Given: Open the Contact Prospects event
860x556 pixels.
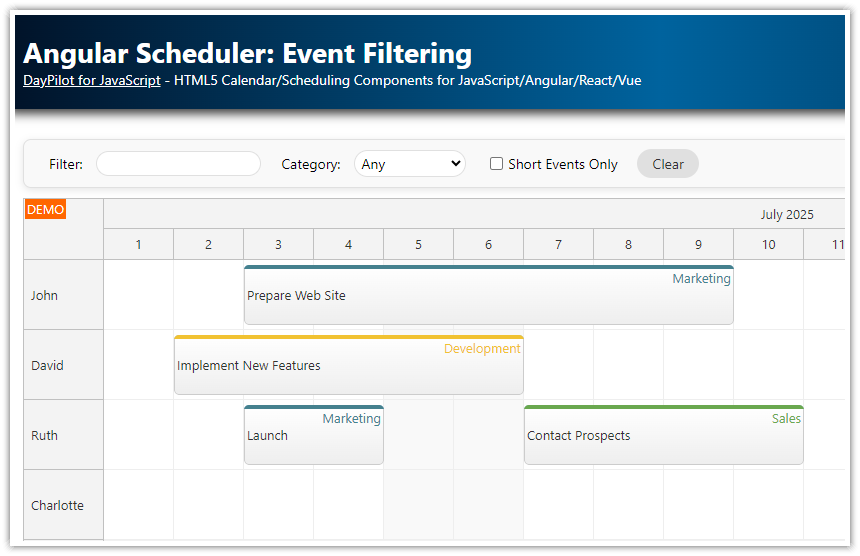Looking at the screenshot, I should pos(663,436).
